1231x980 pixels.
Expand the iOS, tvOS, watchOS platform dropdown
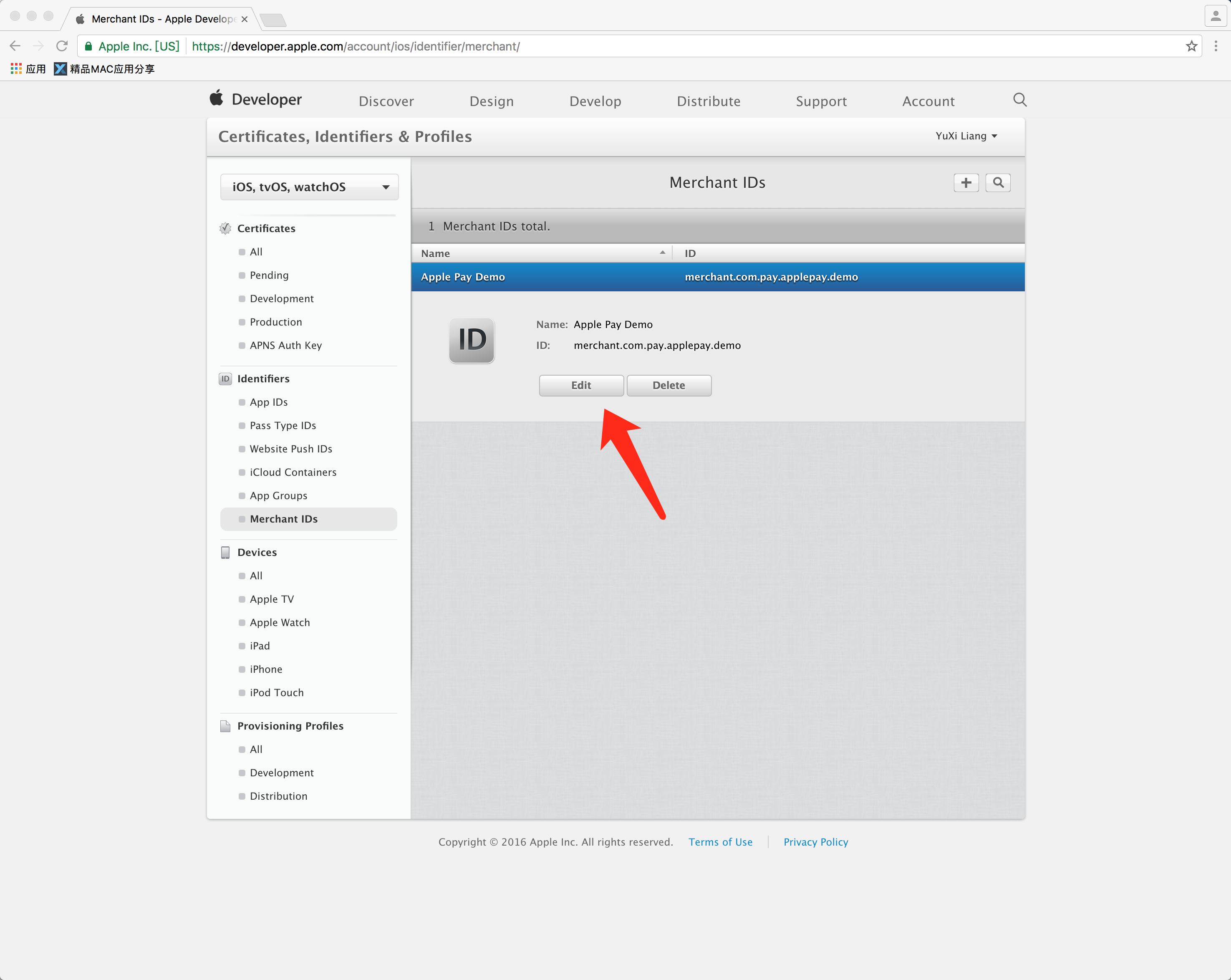pos(309,187)
